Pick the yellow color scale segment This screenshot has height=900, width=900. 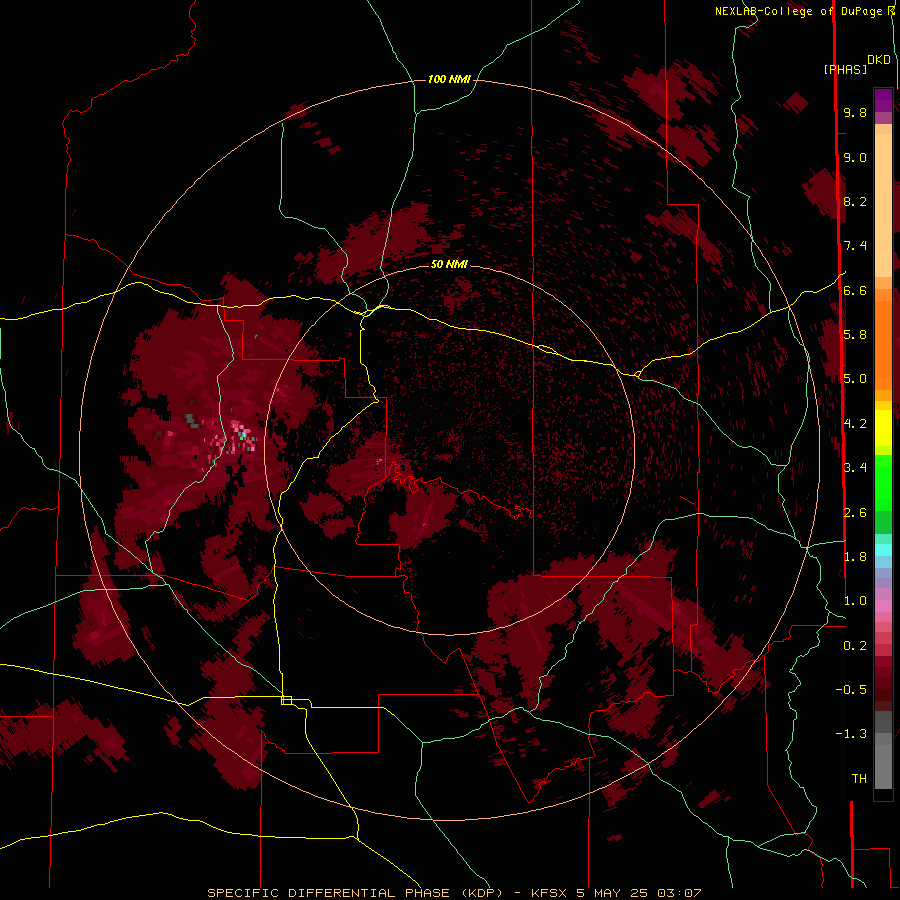click(x=883, y=428)
